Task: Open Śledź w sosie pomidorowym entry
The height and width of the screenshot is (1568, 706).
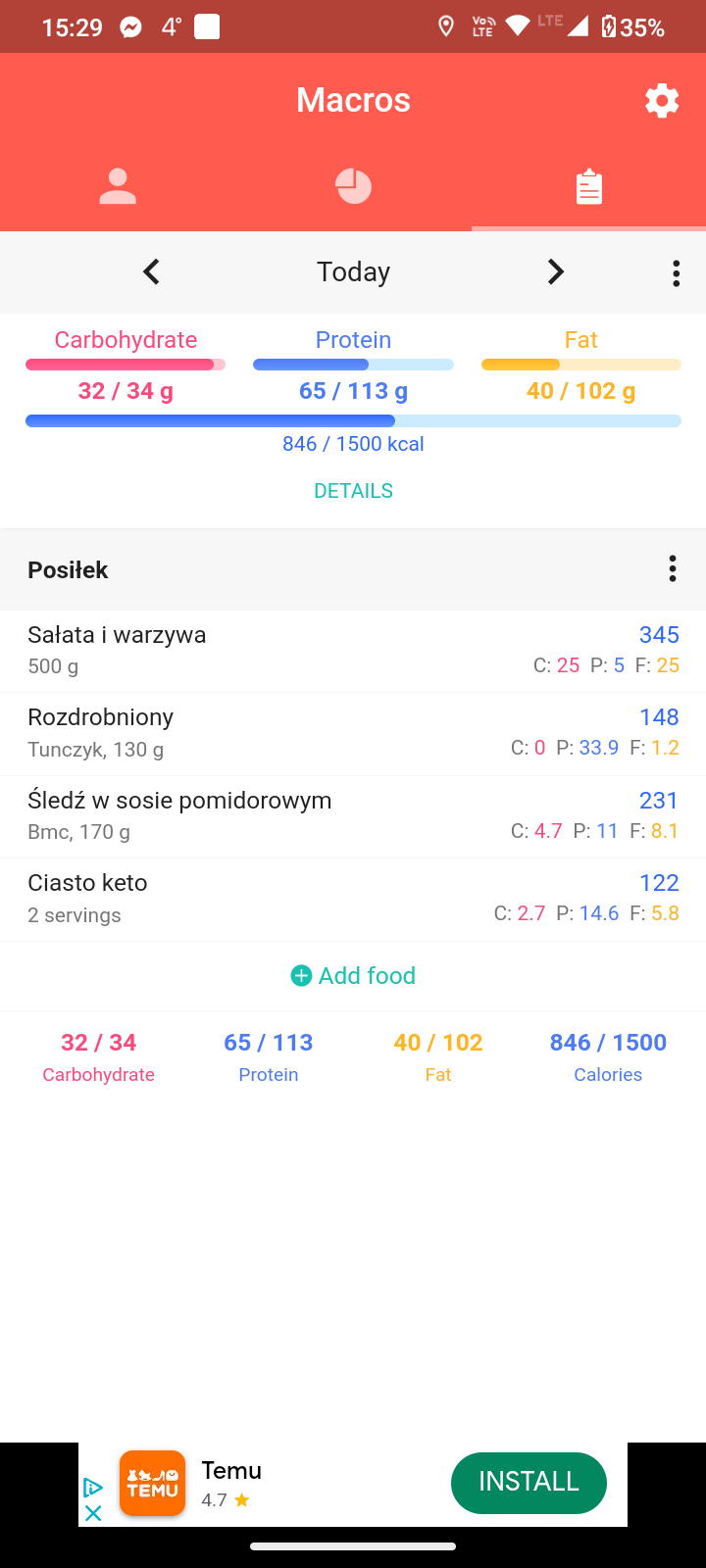Action: [353, 816]
